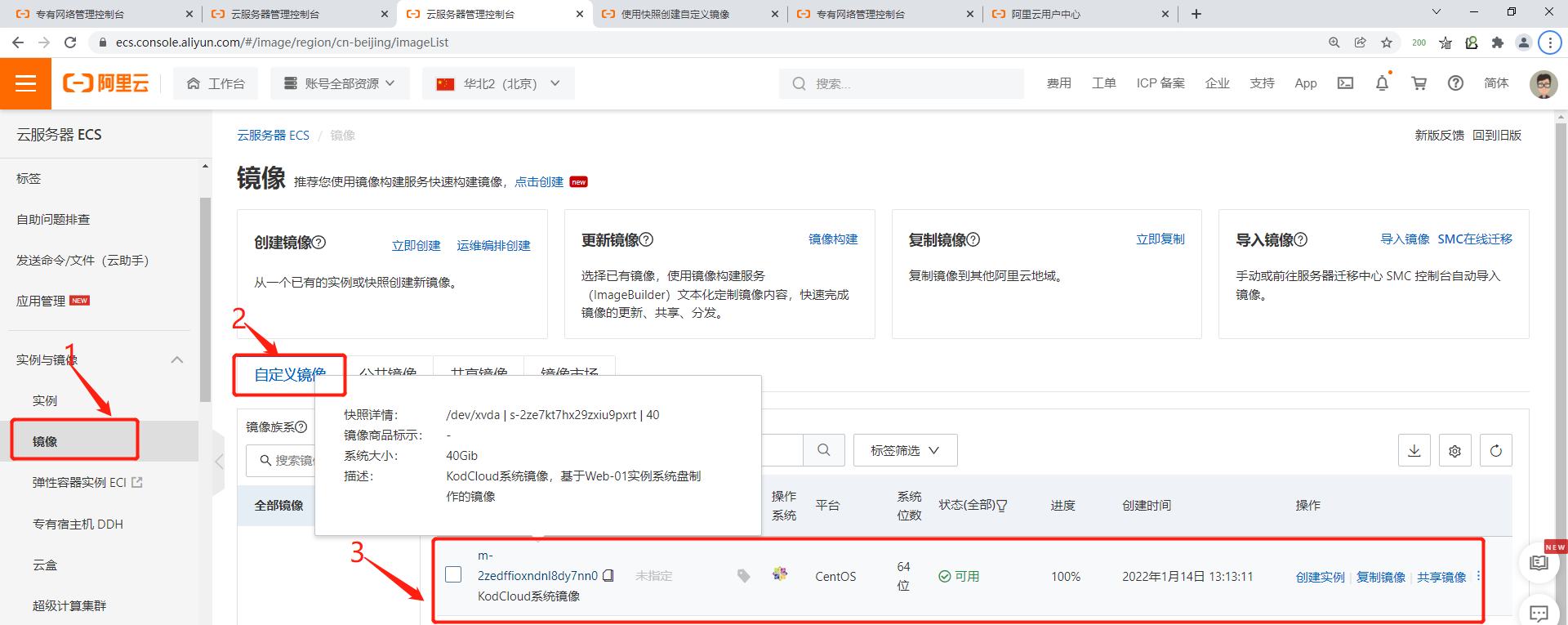Click help icon next to 更新镜像
Screen dimensions: 1568x625
[646, 239]
